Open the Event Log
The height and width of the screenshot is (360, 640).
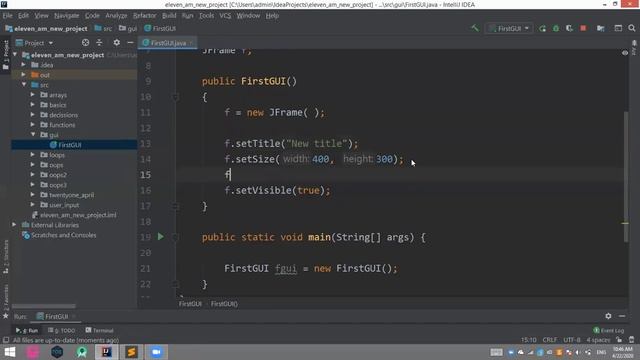pyautogui.click(x=609, y=330)
